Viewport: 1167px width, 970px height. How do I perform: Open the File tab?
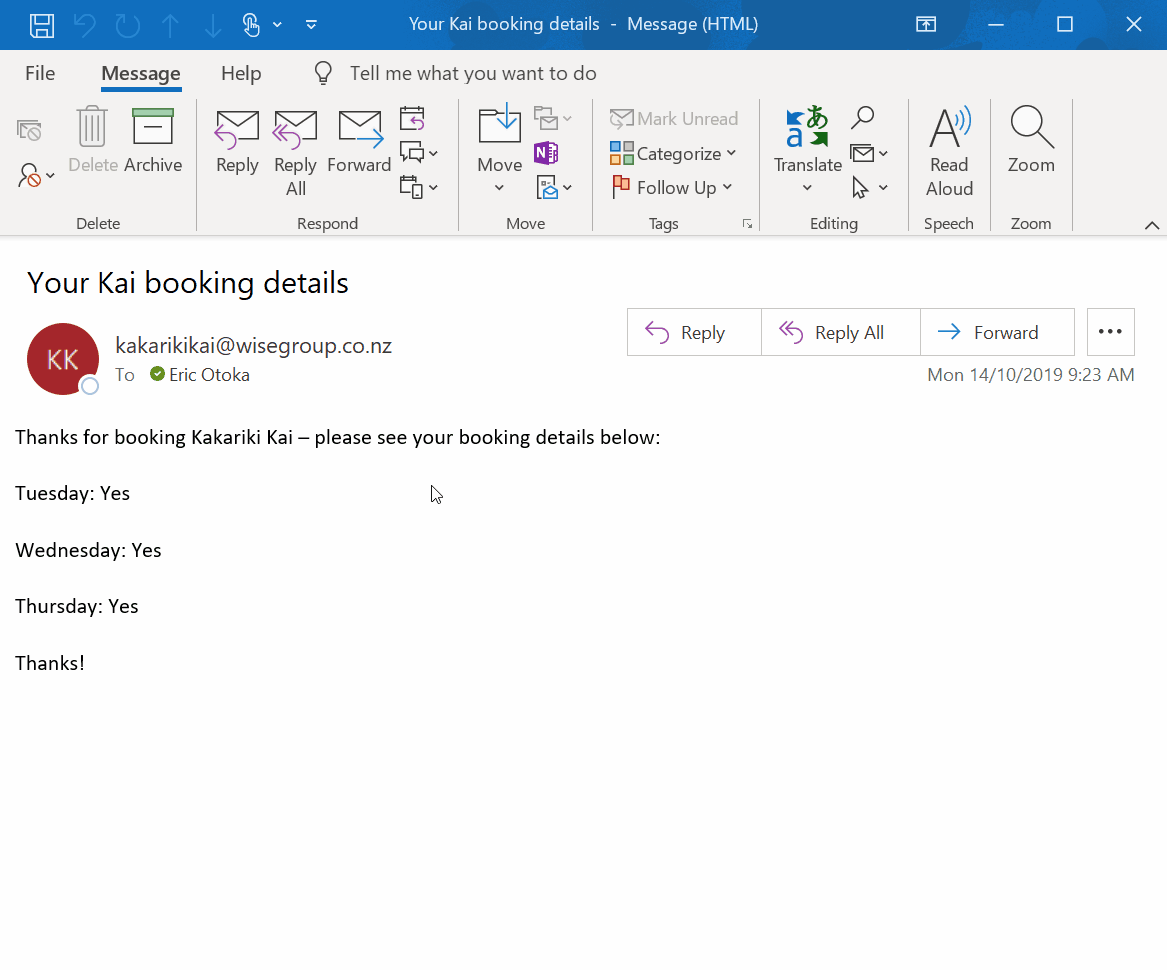pos(40,73)
